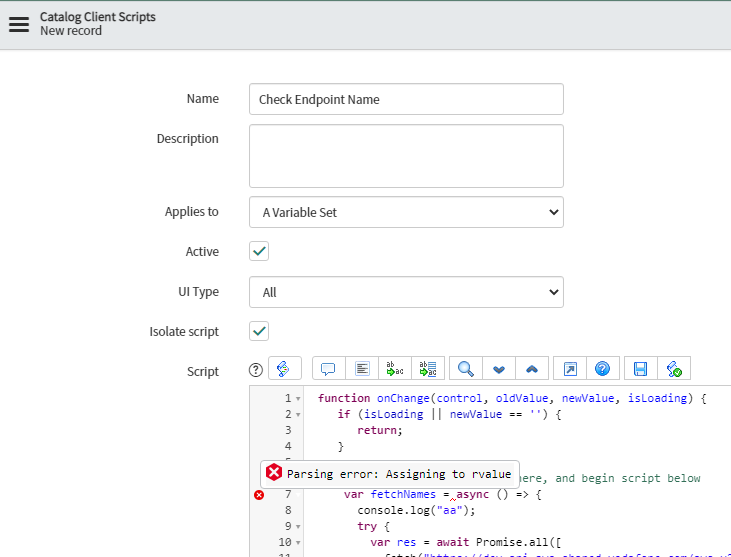Open the UI Type dropdown
Image resolution: width=731 pixels, height=557 pixels.
click(x=406, y=292)
